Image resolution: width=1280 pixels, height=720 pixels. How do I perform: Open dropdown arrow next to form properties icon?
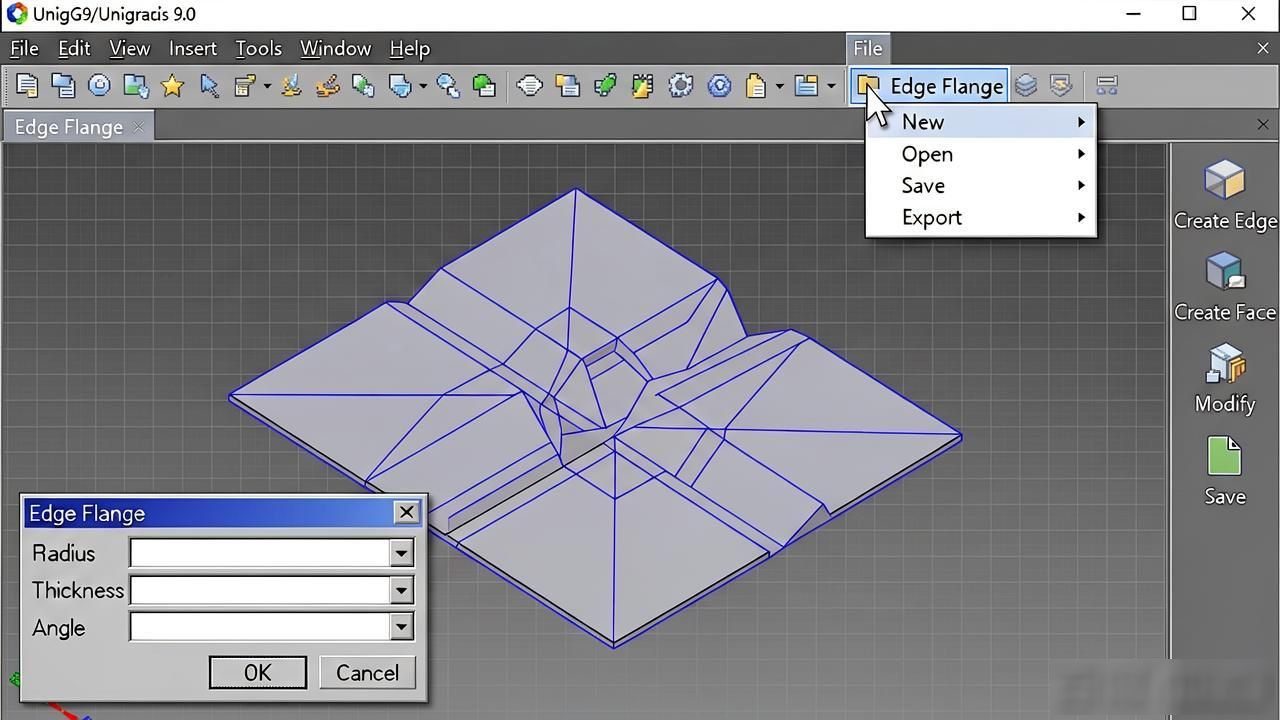267,87
